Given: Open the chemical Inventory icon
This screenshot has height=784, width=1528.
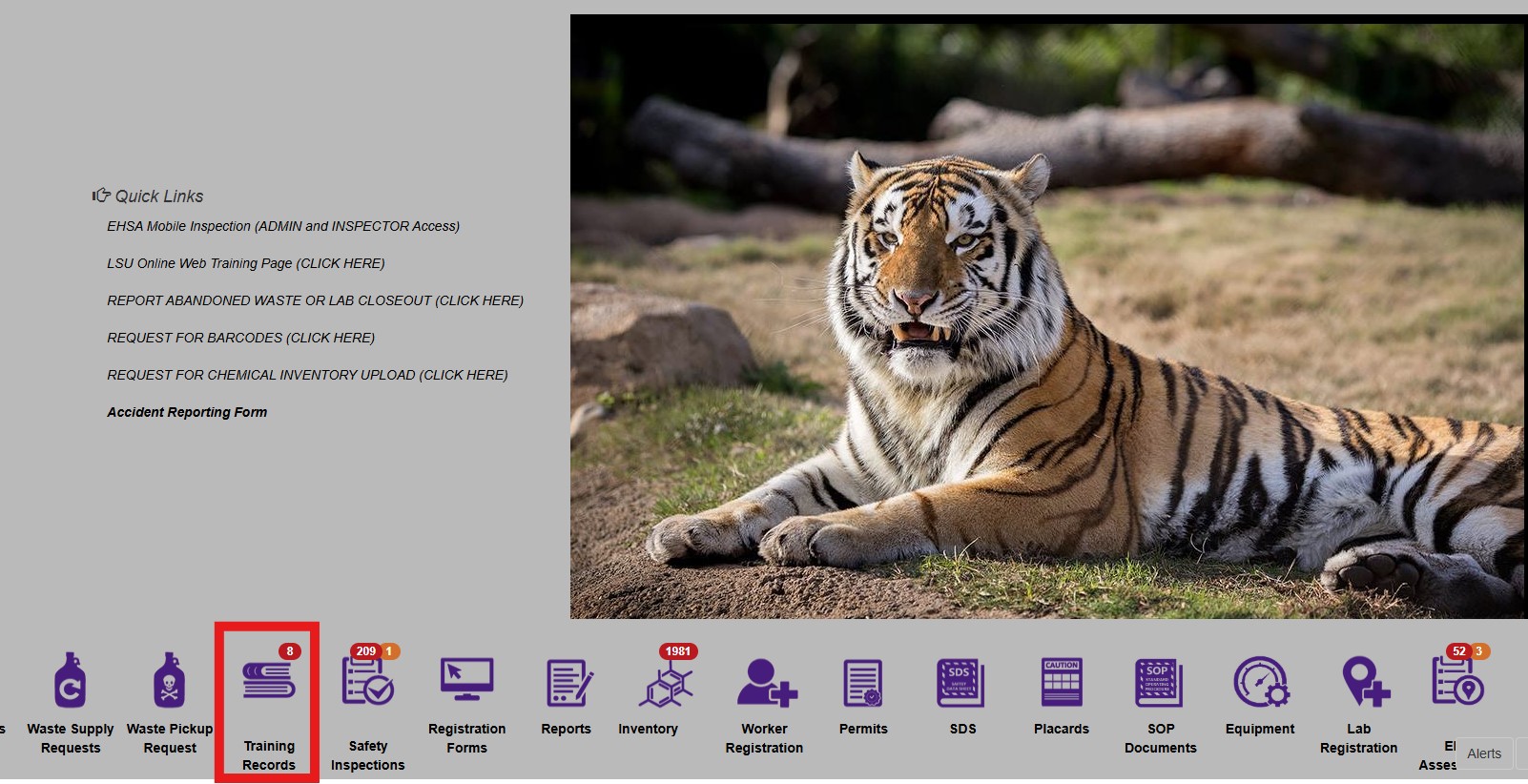Looking at the screenshot, I should [x=665, y=685].
